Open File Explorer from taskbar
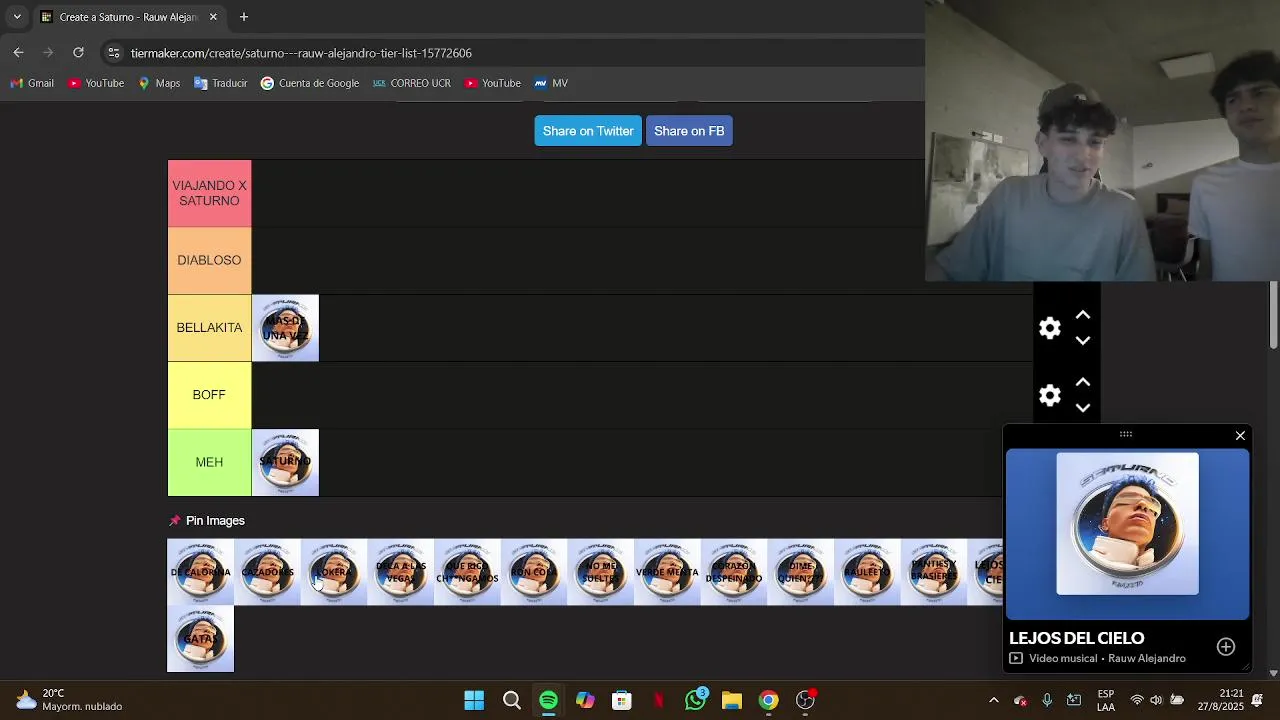Screen dimensions: 1280x720 pyautogui.click(x=732, y=700)
